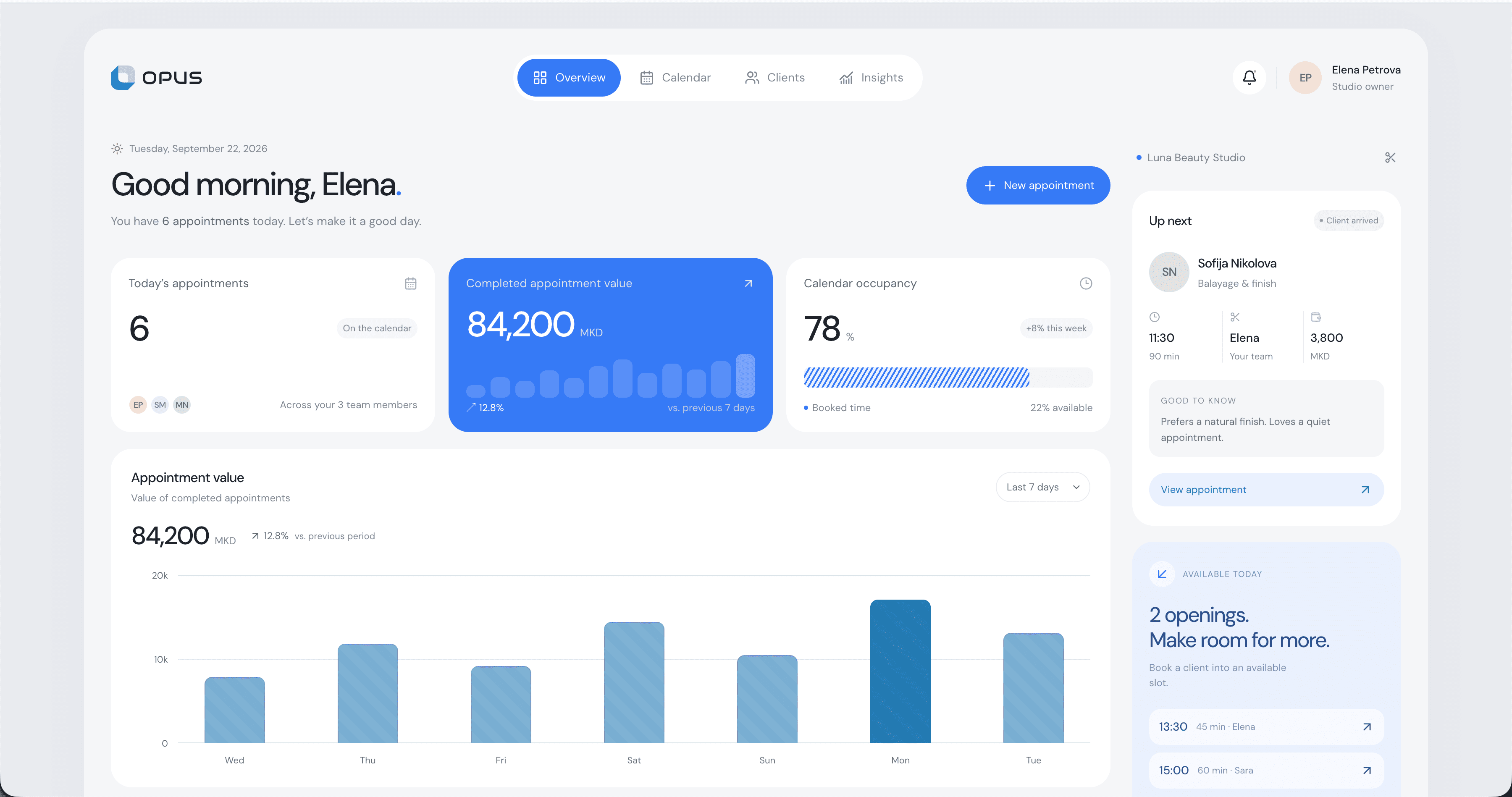This screenshot has height=797, width=1512.
Task: Click the MN team member avatar
Action: (x=182, y=404)
